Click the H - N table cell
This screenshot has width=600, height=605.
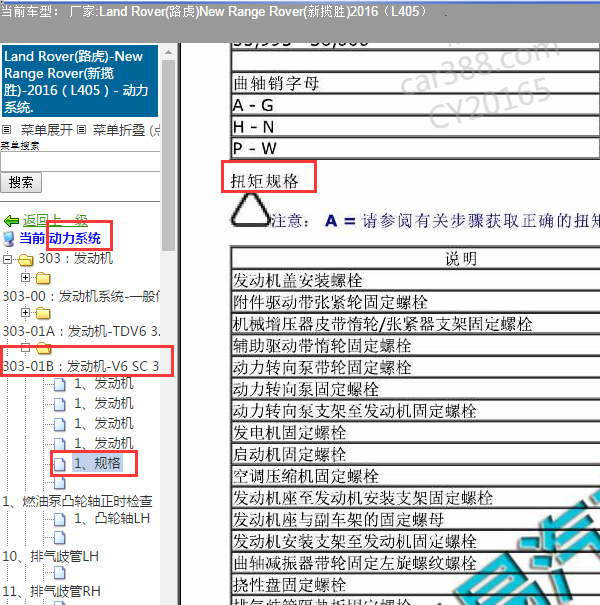coord(415,126)
